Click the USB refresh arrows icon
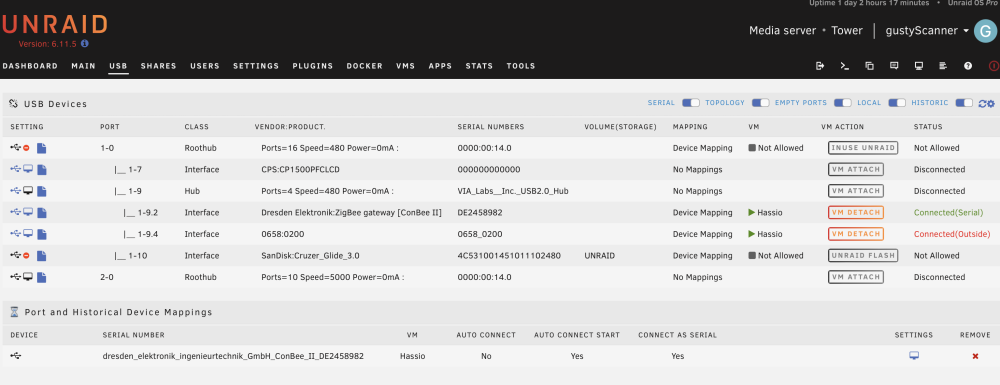Screen dimensions: 1000x385 tap(982, 103)
